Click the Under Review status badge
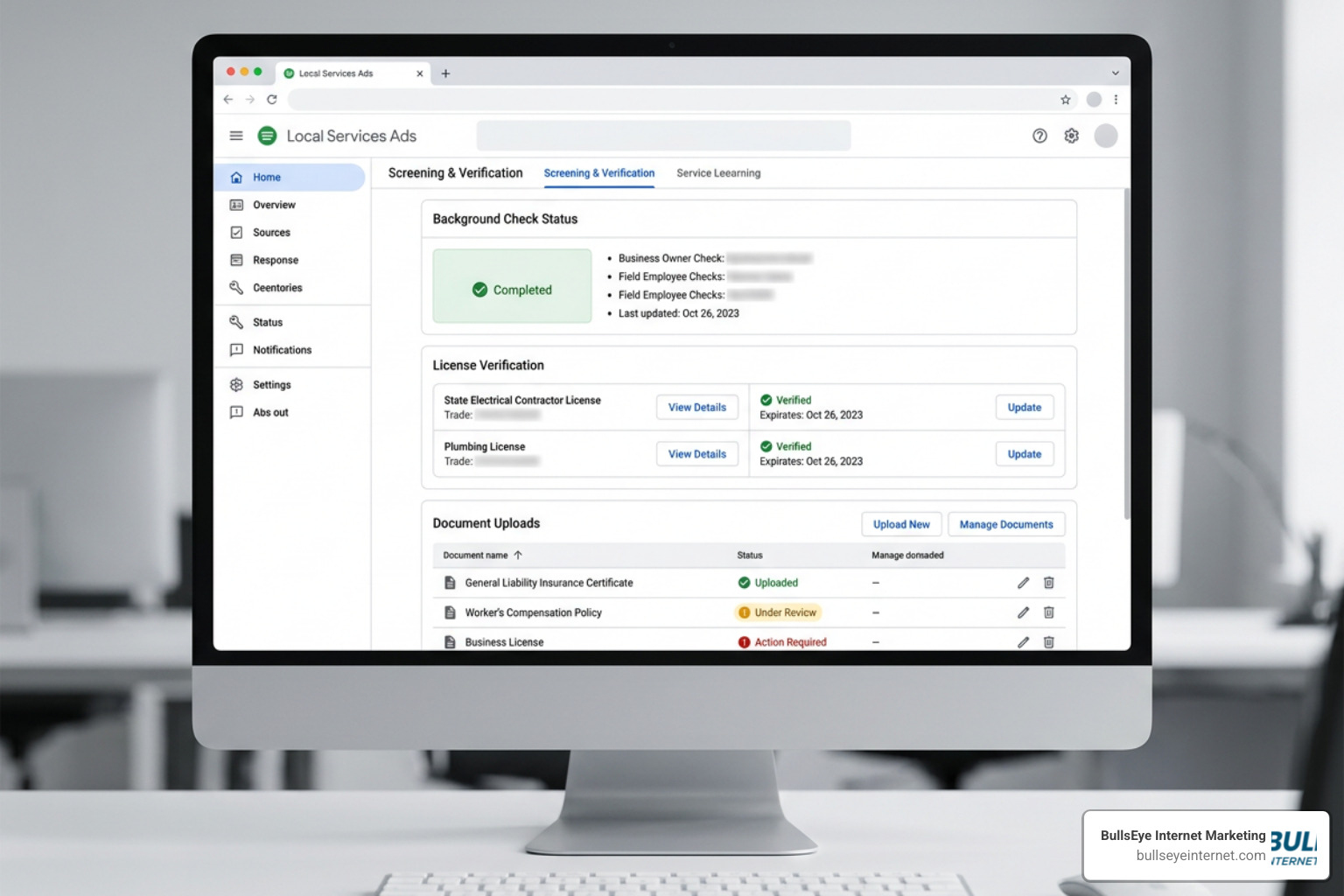The image size is (1344, 896). (x=777, y=612)
